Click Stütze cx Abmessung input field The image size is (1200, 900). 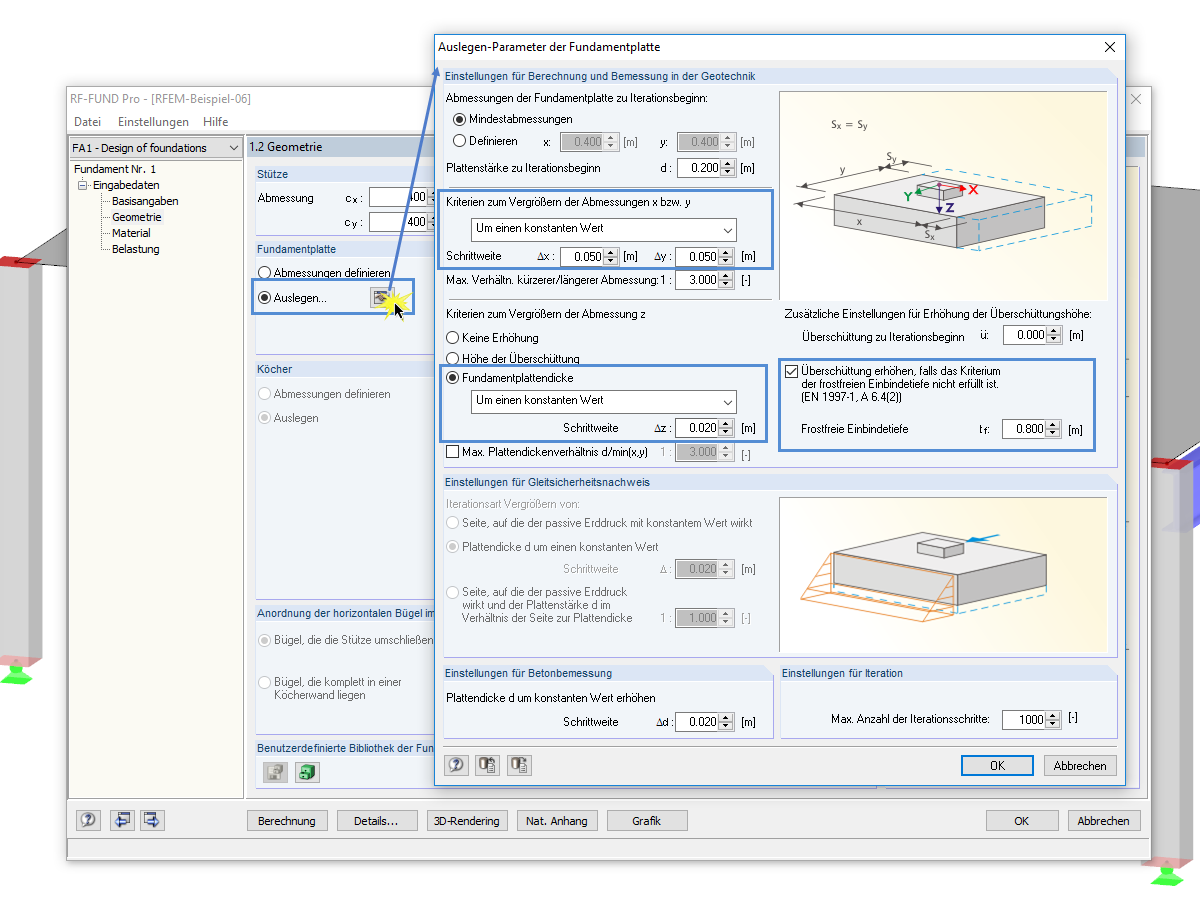[399, 197]
